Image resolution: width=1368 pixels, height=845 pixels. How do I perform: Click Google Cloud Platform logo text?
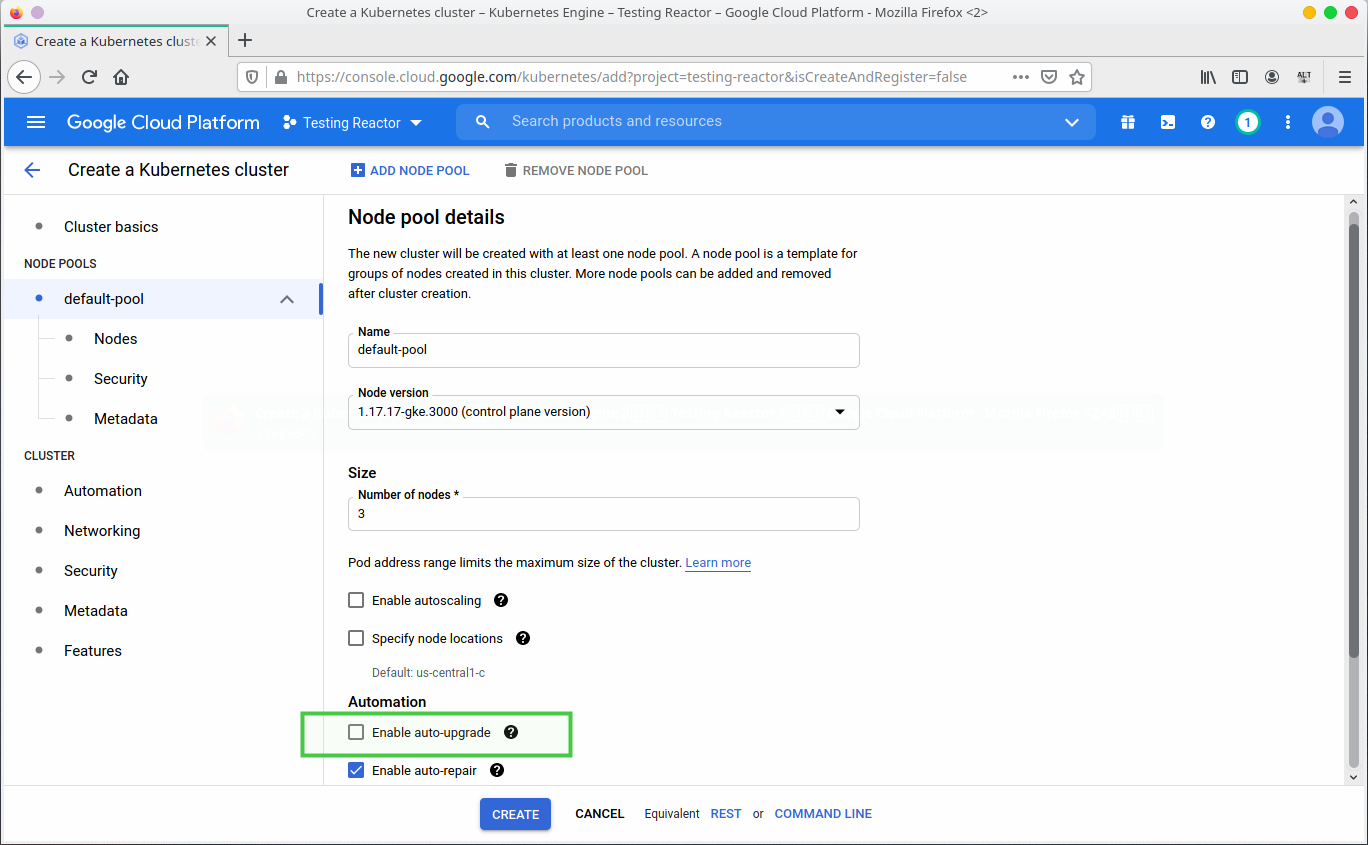click(x=163, y=122)
